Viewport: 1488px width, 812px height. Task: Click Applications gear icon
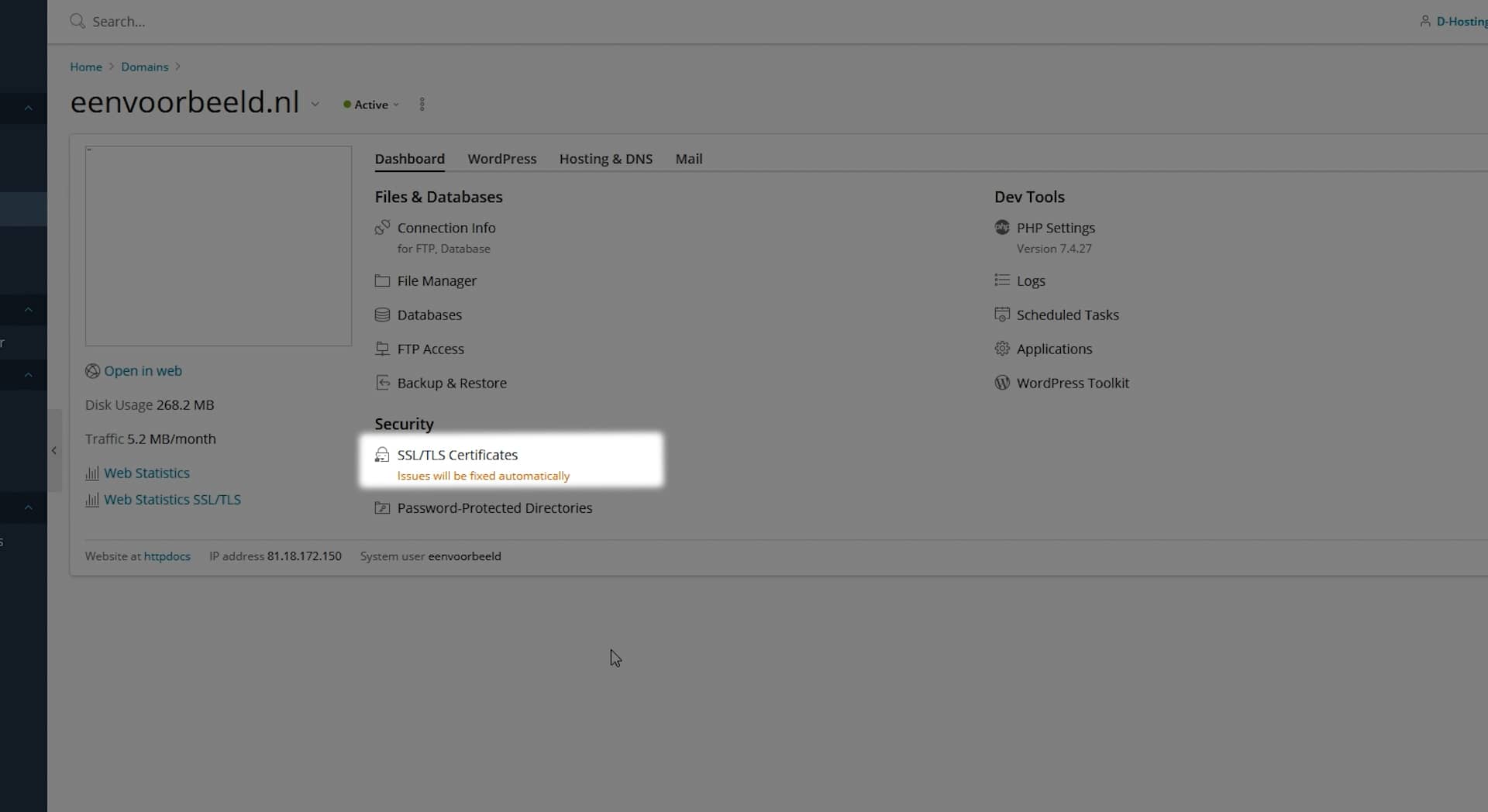[1002, 349]
